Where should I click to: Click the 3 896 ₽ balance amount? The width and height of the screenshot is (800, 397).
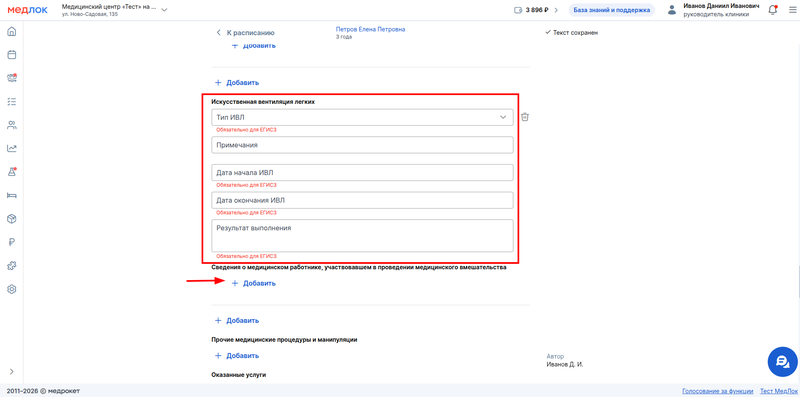pos(537,10)
